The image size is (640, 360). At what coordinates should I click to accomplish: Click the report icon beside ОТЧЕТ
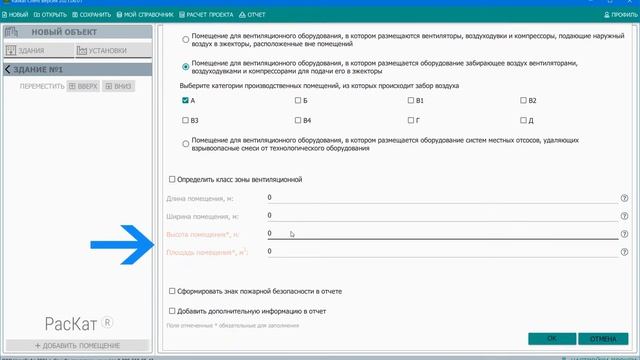[242, 15]
